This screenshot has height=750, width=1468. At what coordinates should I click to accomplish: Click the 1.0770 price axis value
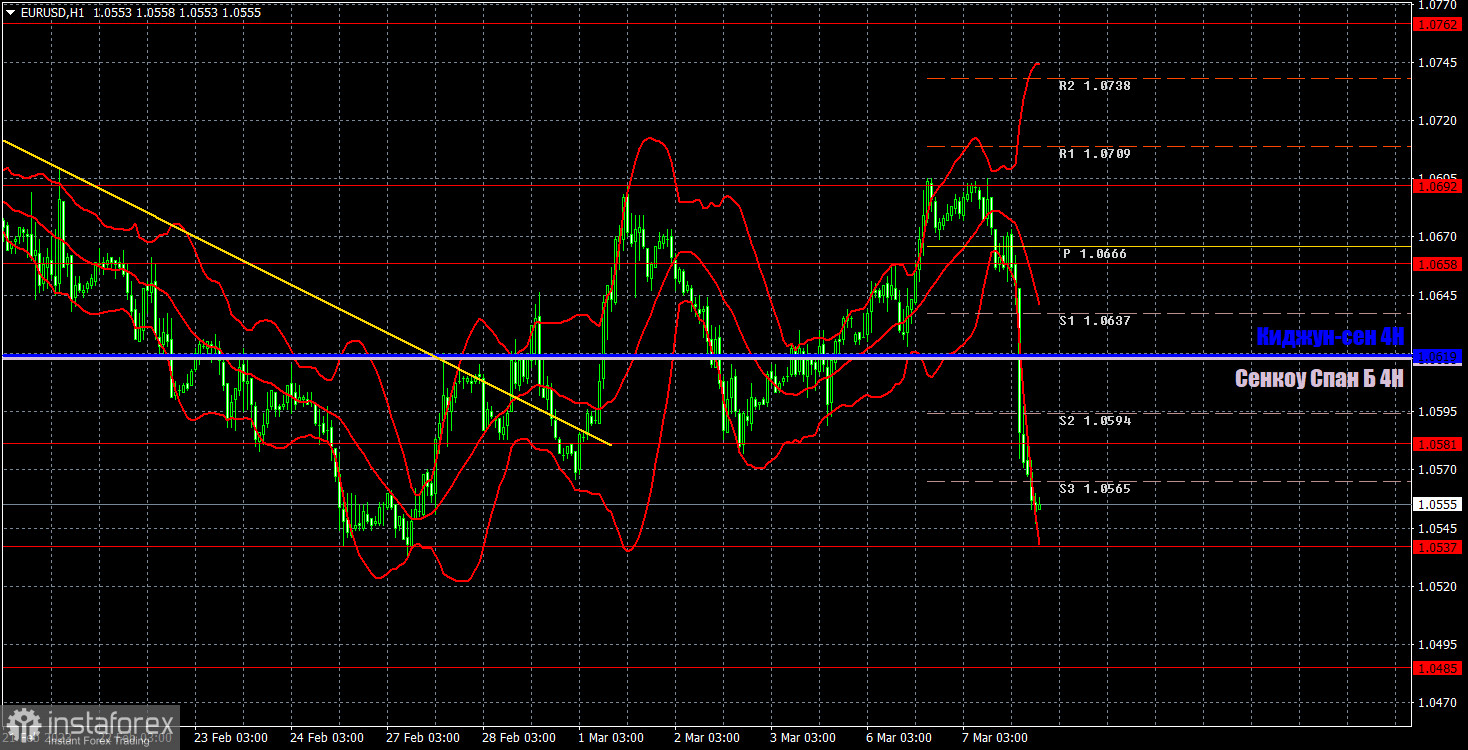(x=1438, y=5)
